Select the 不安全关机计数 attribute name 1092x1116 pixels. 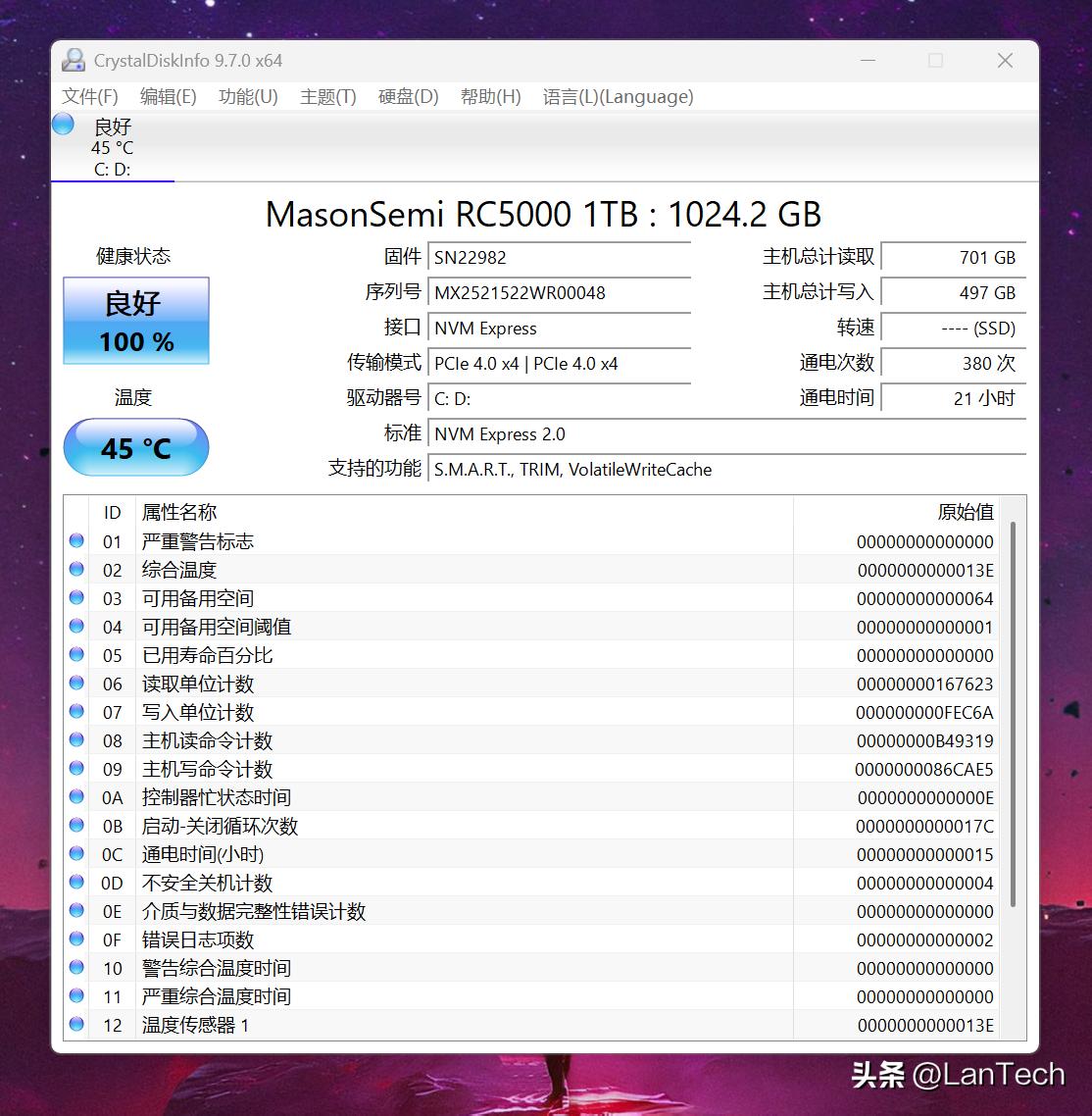point(207,884)
